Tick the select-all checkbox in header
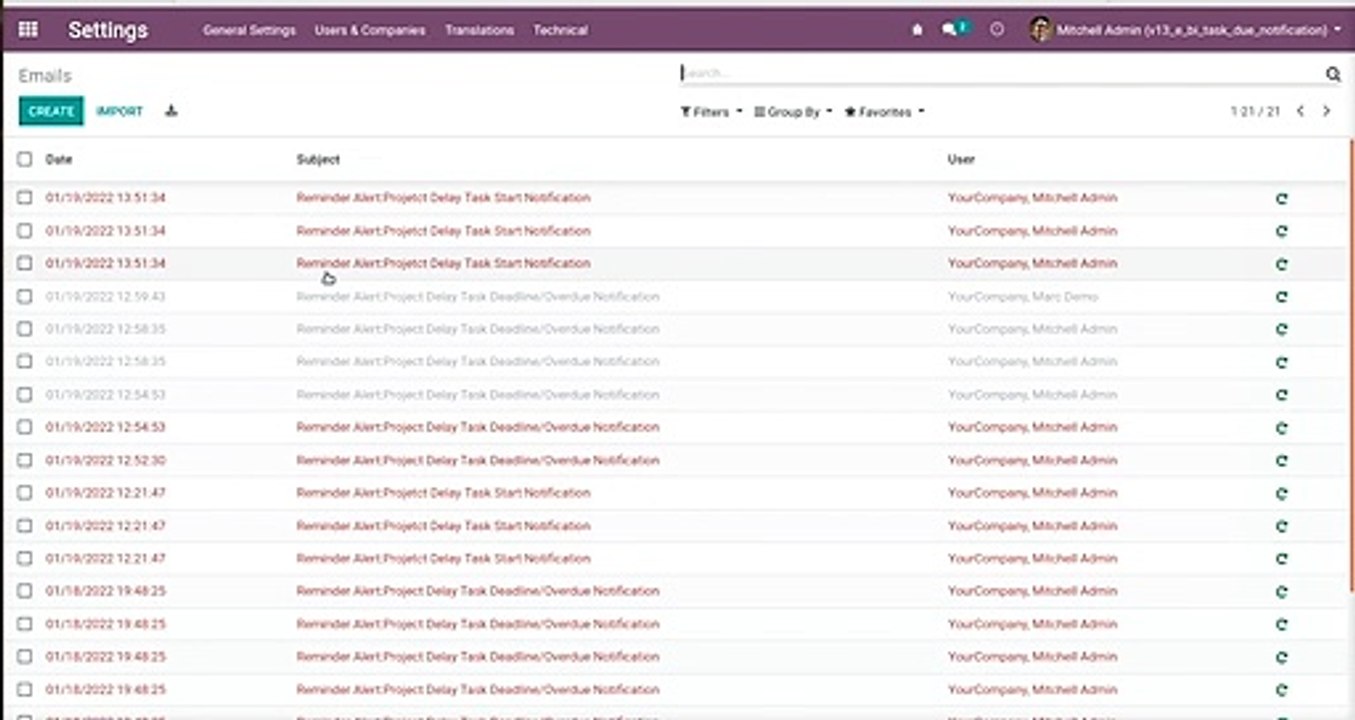The width and height of the screenshot is (1355, 720). [25, 159]
